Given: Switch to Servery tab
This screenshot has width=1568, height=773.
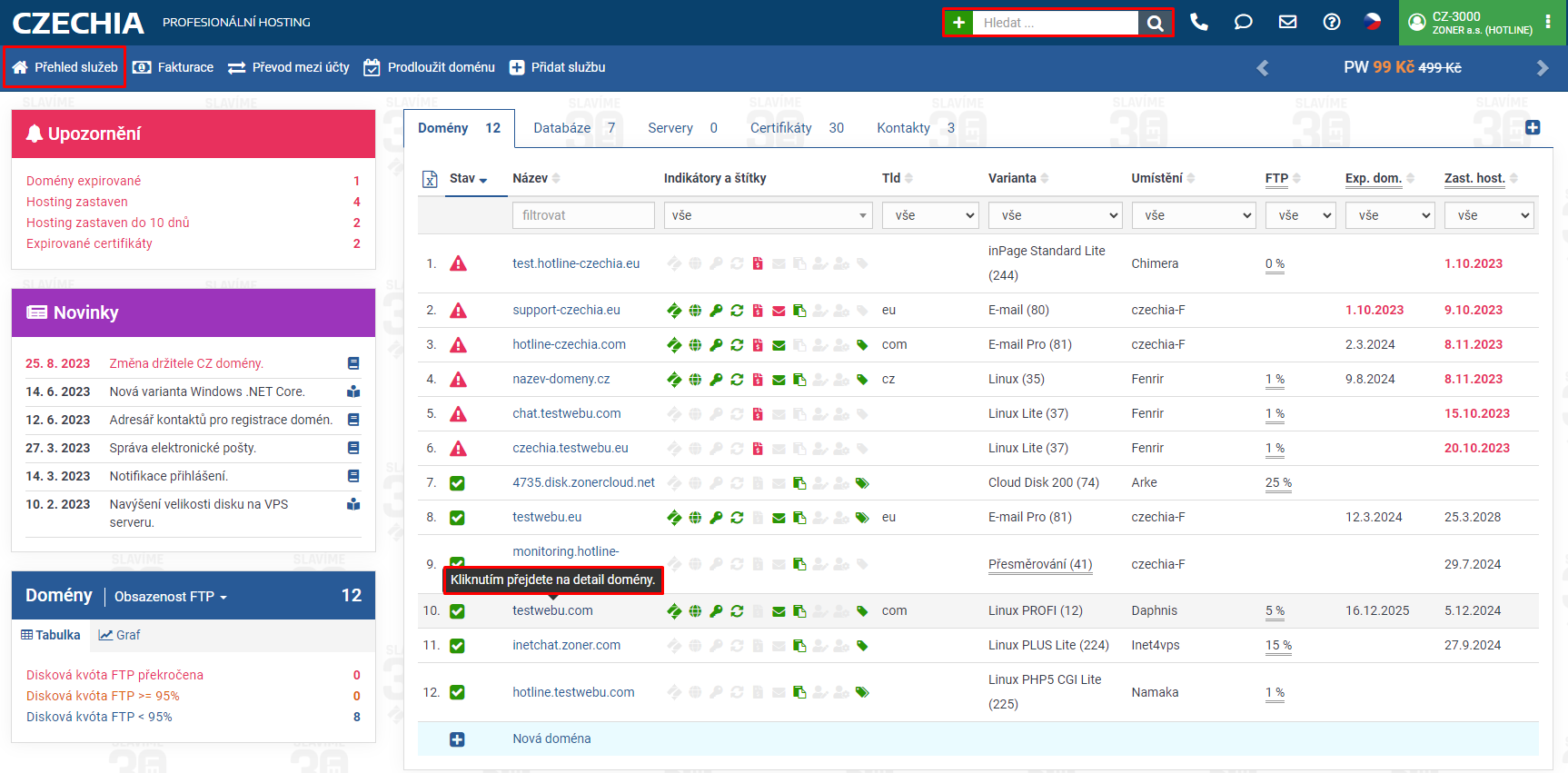Looking at the screenshot, I should coord(682,128).
